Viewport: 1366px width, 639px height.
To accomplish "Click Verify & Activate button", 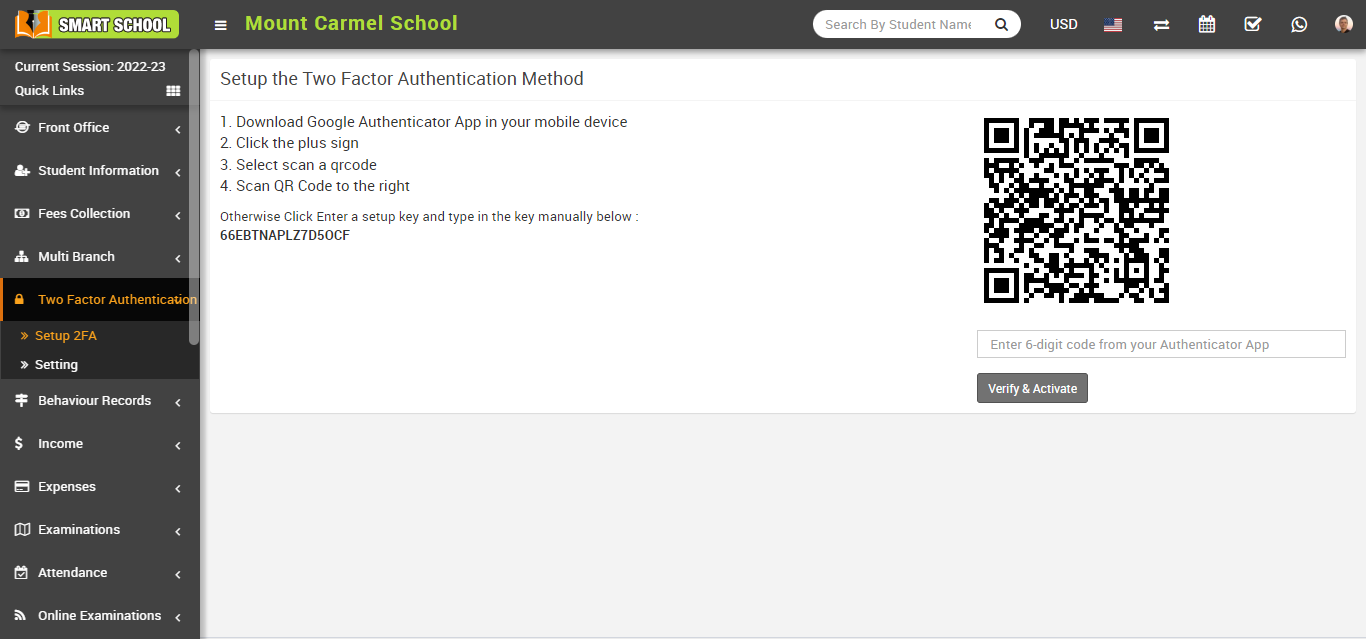I will pos(1032,388).
